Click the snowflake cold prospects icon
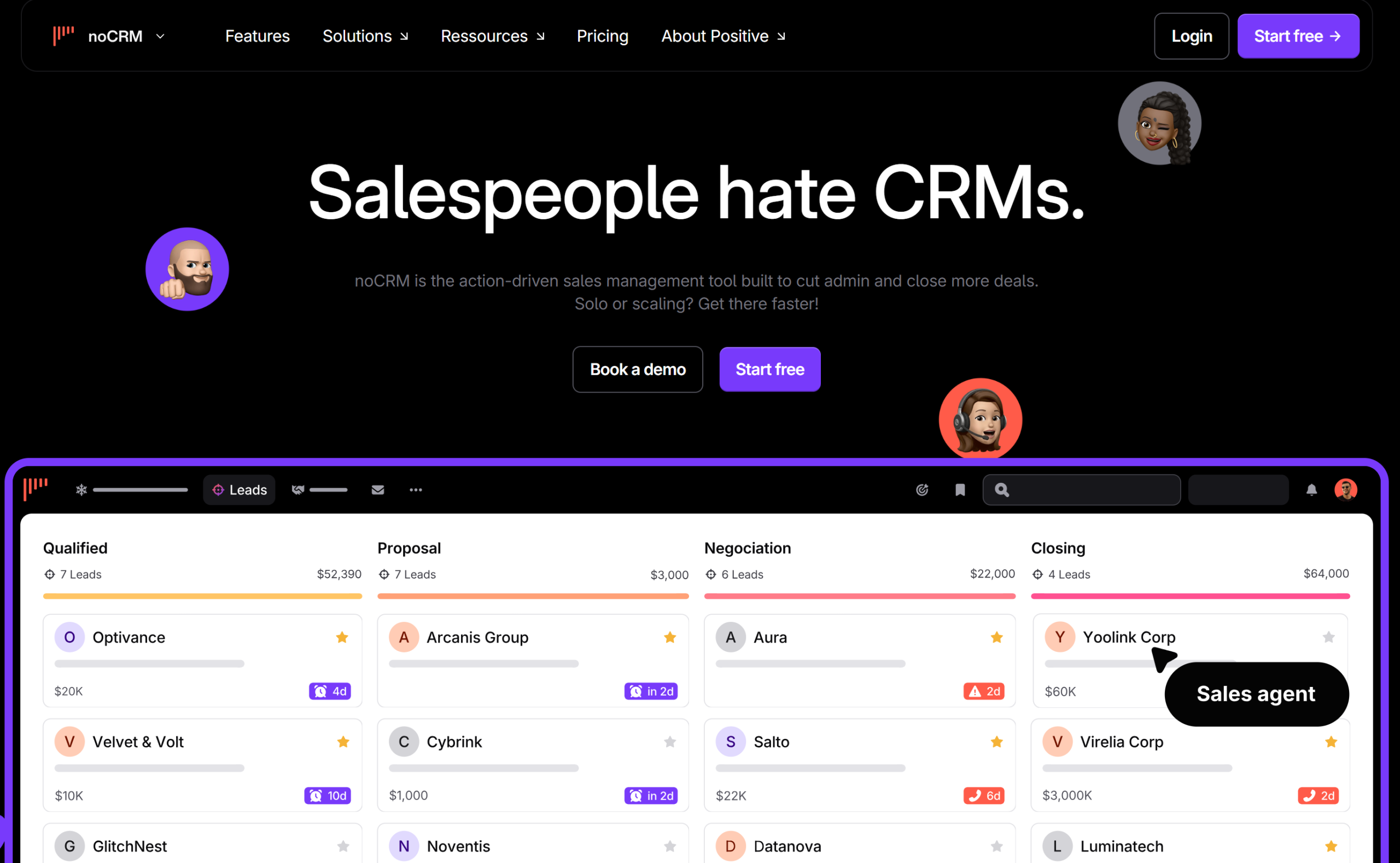 pos(81,489)
